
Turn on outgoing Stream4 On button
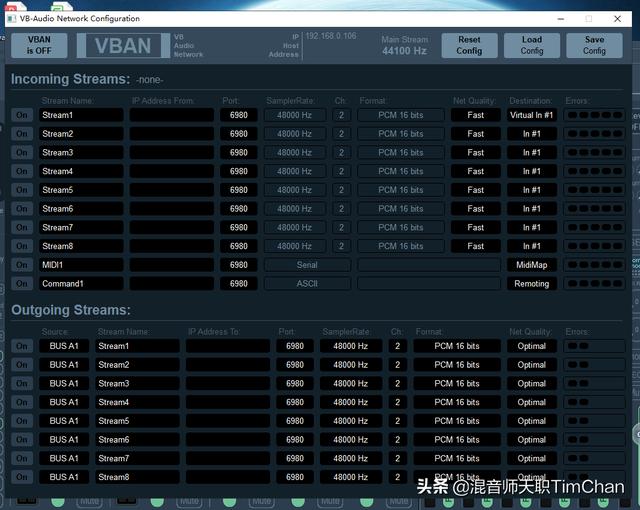click(x=22, y=402)
